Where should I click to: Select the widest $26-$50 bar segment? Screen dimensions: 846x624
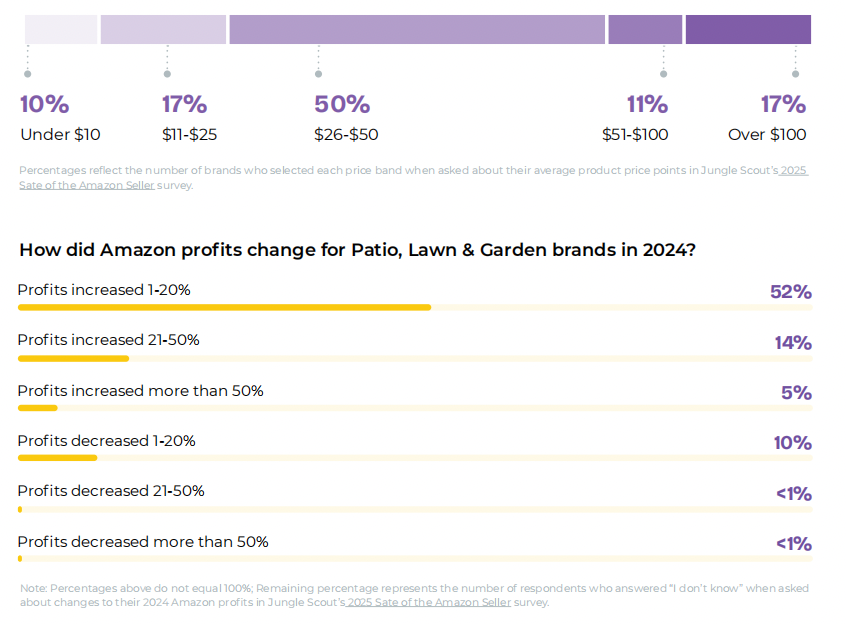[x=417, y=30]
